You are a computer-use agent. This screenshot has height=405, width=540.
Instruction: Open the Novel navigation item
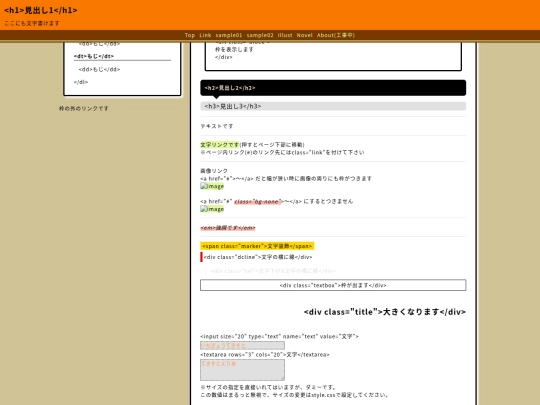tap(305, 35)
